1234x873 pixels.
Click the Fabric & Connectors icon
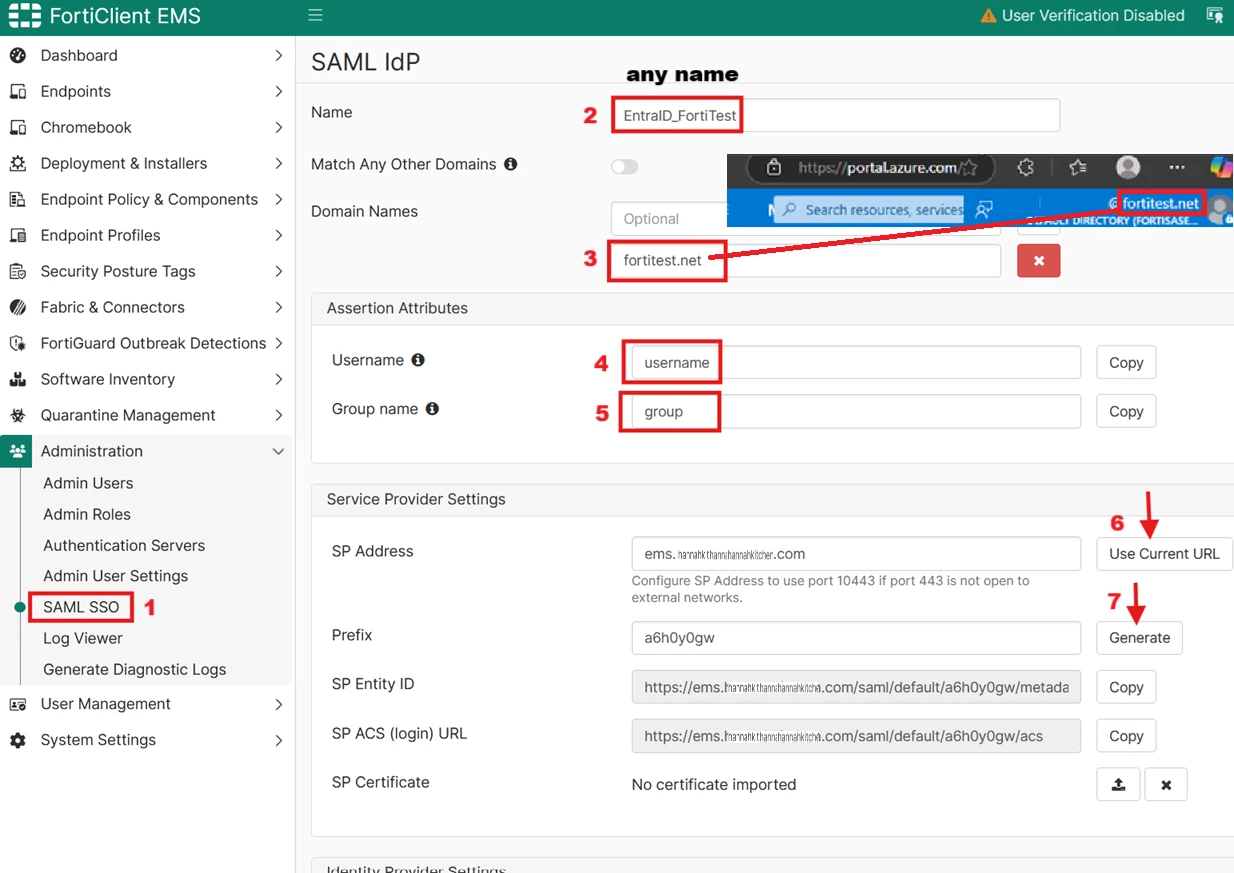pos(18,308)
